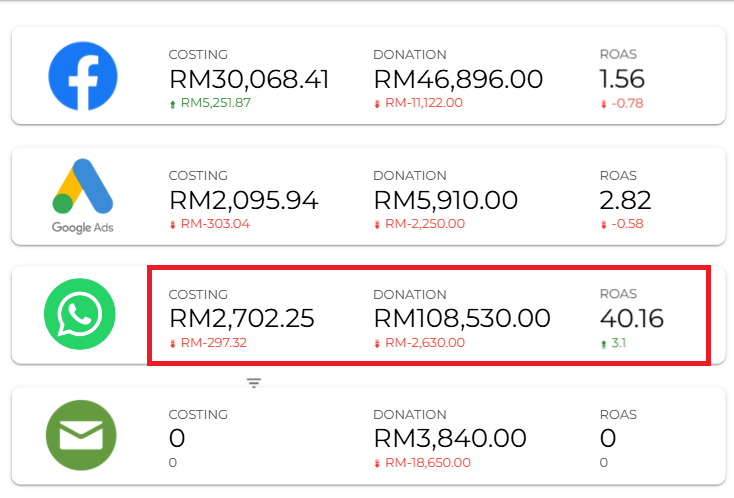Click the Facebook logo icon
734x498 pixels.
pos(83,76)
